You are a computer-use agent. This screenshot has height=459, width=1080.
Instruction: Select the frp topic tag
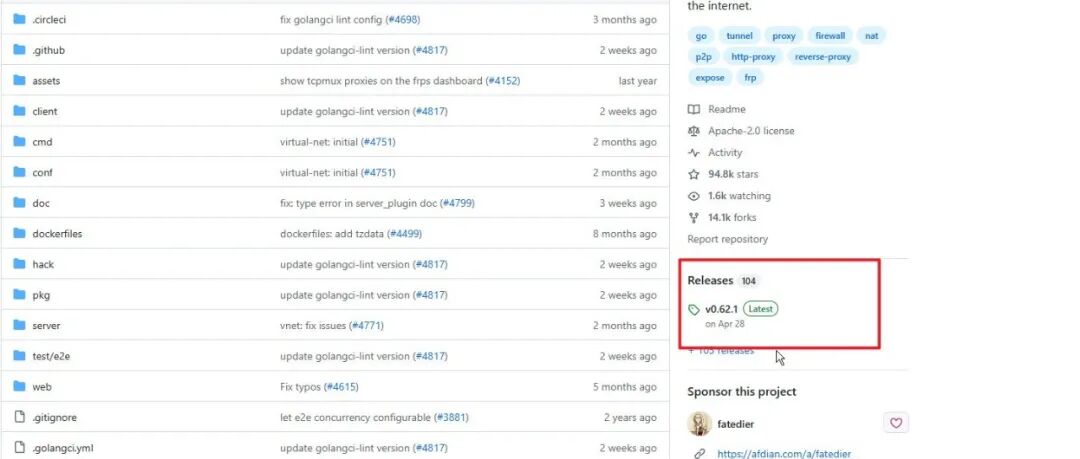[750, 78]
